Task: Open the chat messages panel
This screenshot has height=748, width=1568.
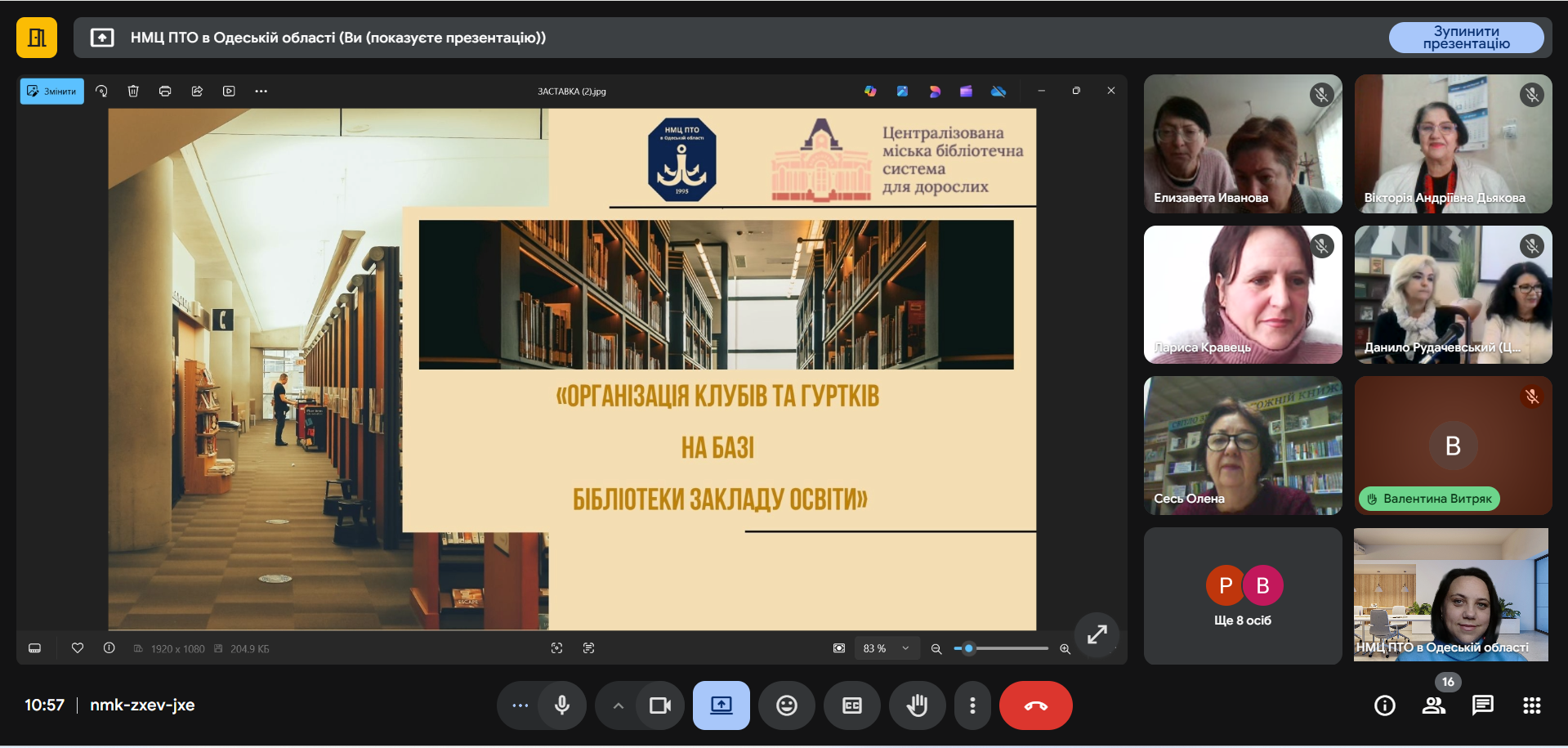Action: tap(1482, 705)
